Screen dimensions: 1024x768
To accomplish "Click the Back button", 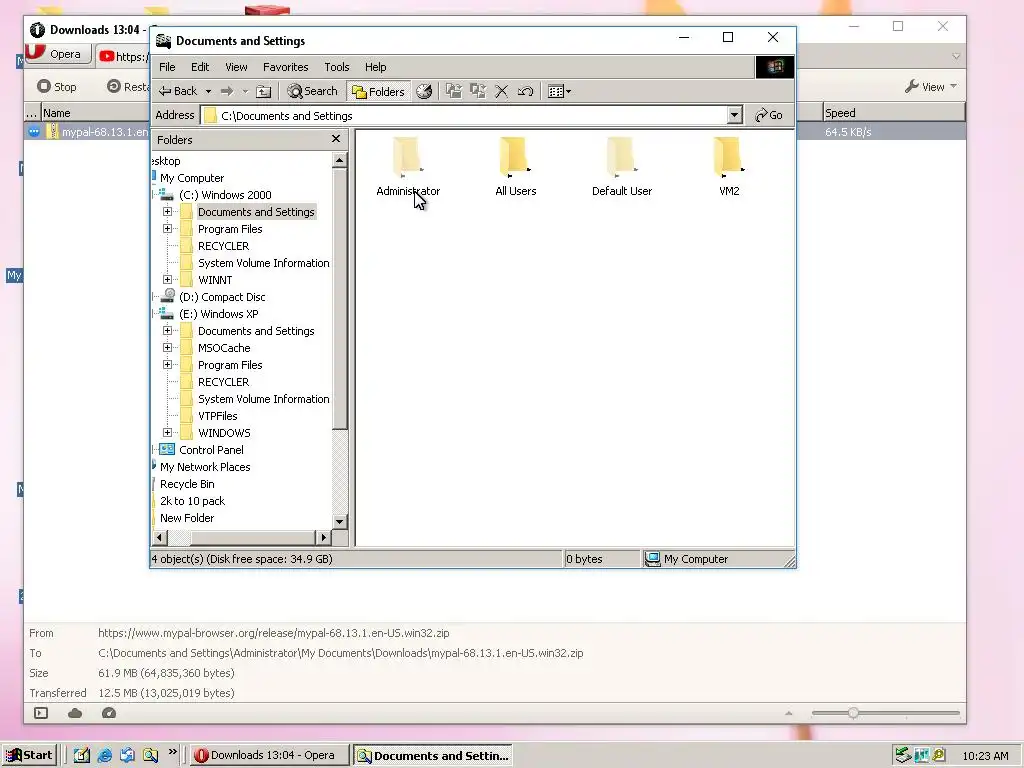I will (x=179, y=91).
